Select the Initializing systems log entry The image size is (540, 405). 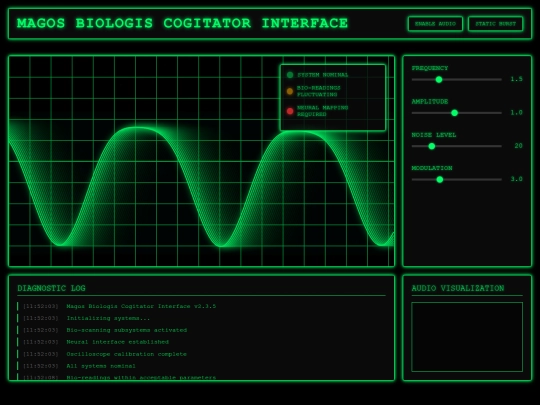coord(201,318)
